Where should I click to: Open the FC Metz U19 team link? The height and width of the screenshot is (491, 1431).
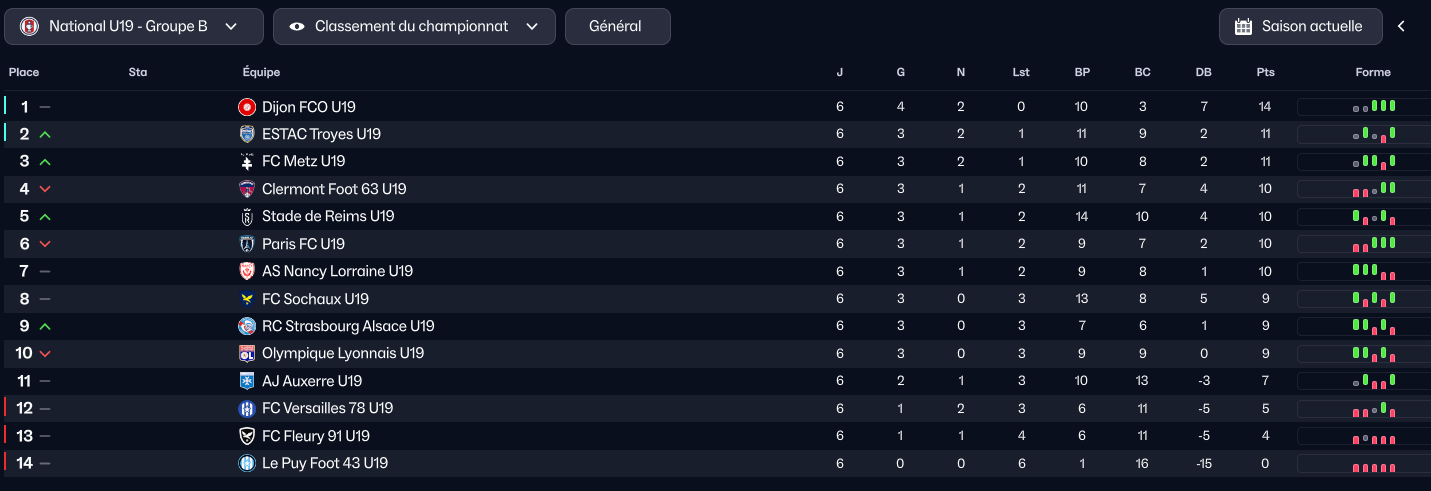point(303,161)
